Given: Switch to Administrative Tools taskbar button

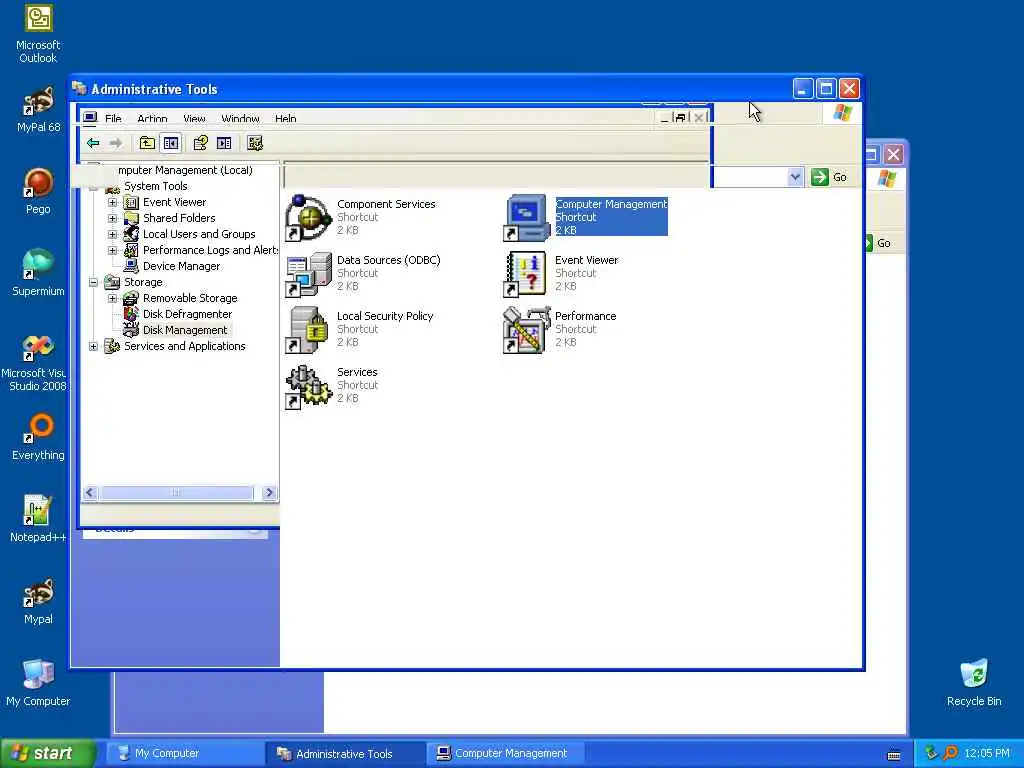Looking at the screenshot, I should (345, 753).
